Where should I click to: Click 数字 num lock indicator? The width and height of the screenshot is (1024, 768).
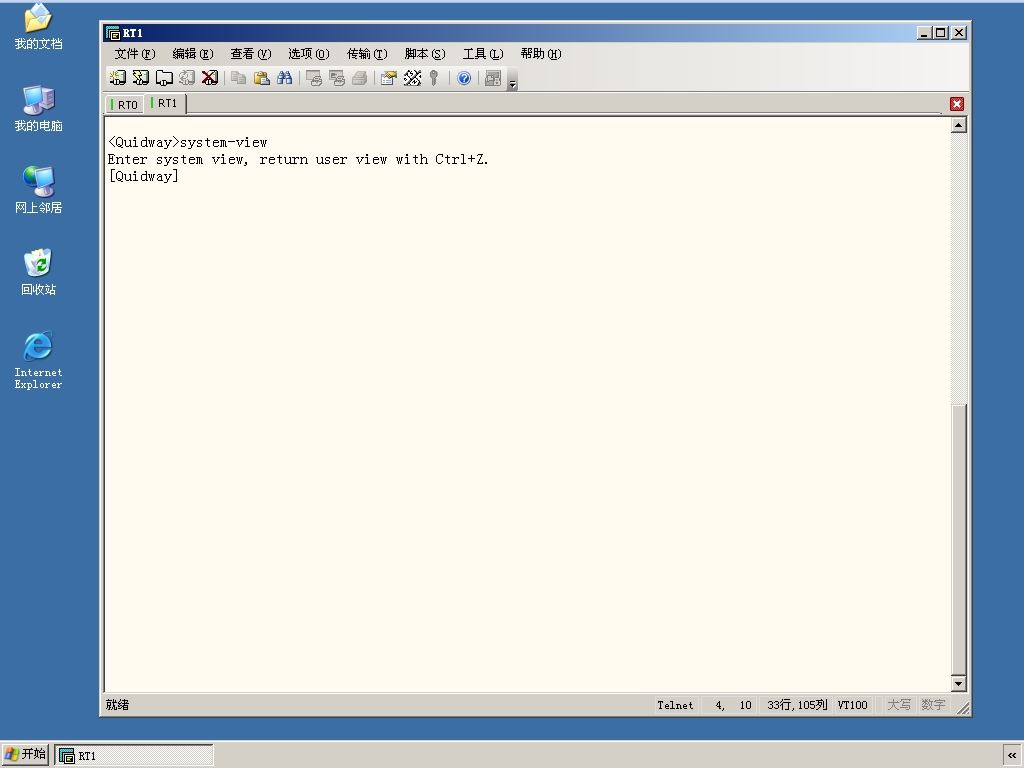click(933, 705)
